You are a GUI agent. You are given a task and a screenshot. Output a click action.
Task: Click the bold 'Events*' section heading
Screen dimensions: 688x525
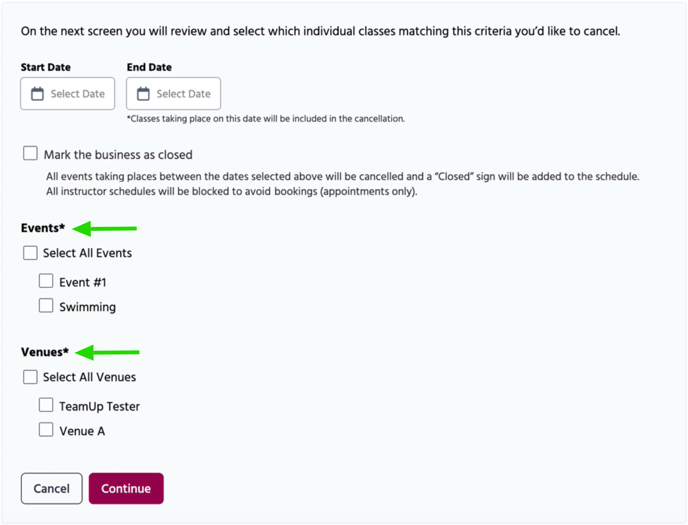(x=43, y=228)
